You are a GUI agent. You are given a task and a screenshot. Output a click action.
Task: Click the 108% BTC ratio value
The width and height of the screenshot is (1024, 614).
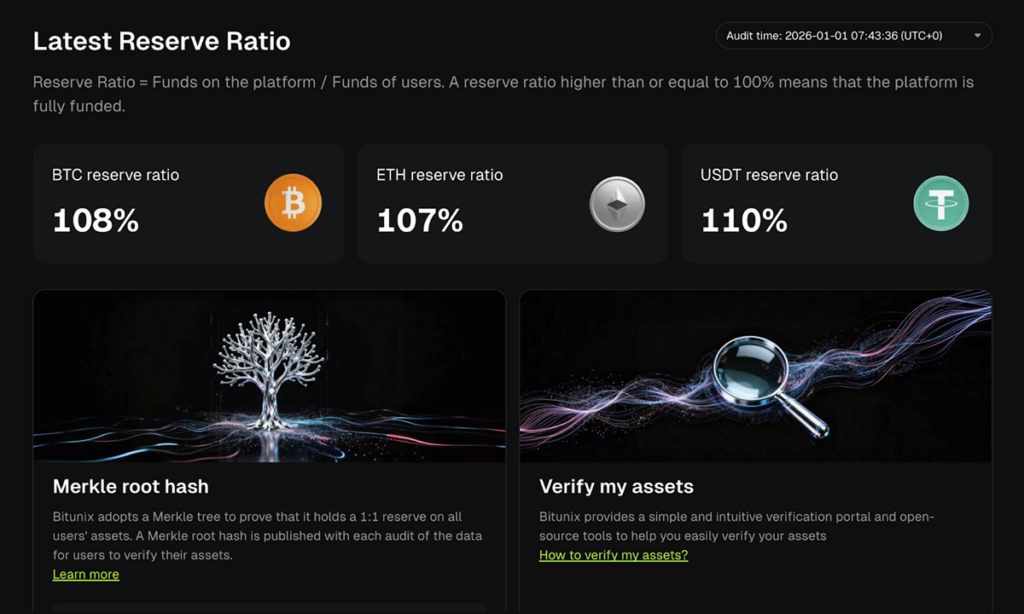click(x=95, y=220)
